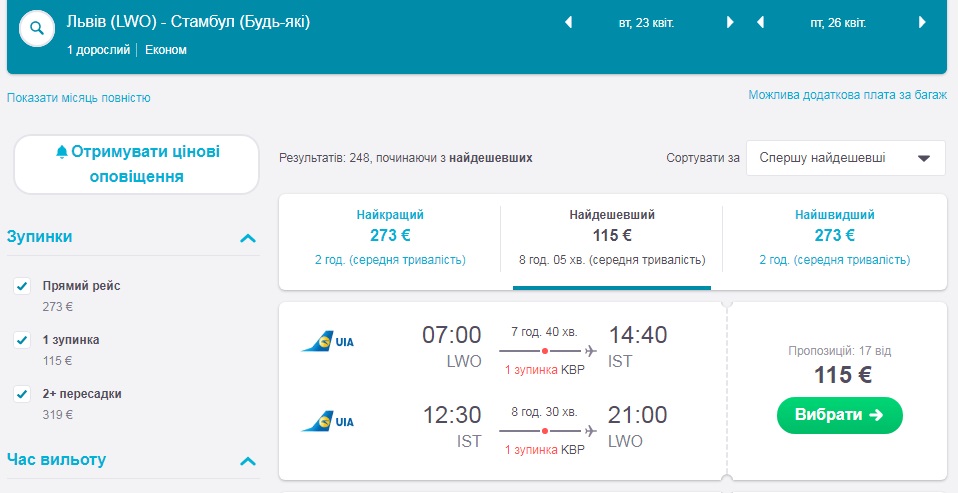
Task: Click the search magnifier icon
Action: pyautogui.click(x=37, y=28)
